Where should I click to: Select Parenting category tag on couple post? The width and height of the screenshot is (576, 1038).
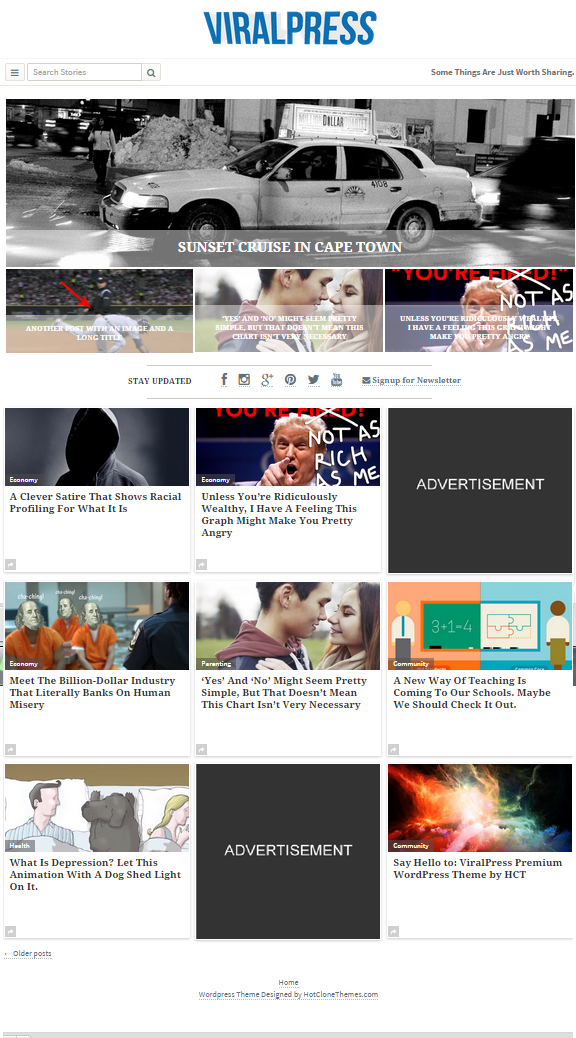[x=216, y=663]
